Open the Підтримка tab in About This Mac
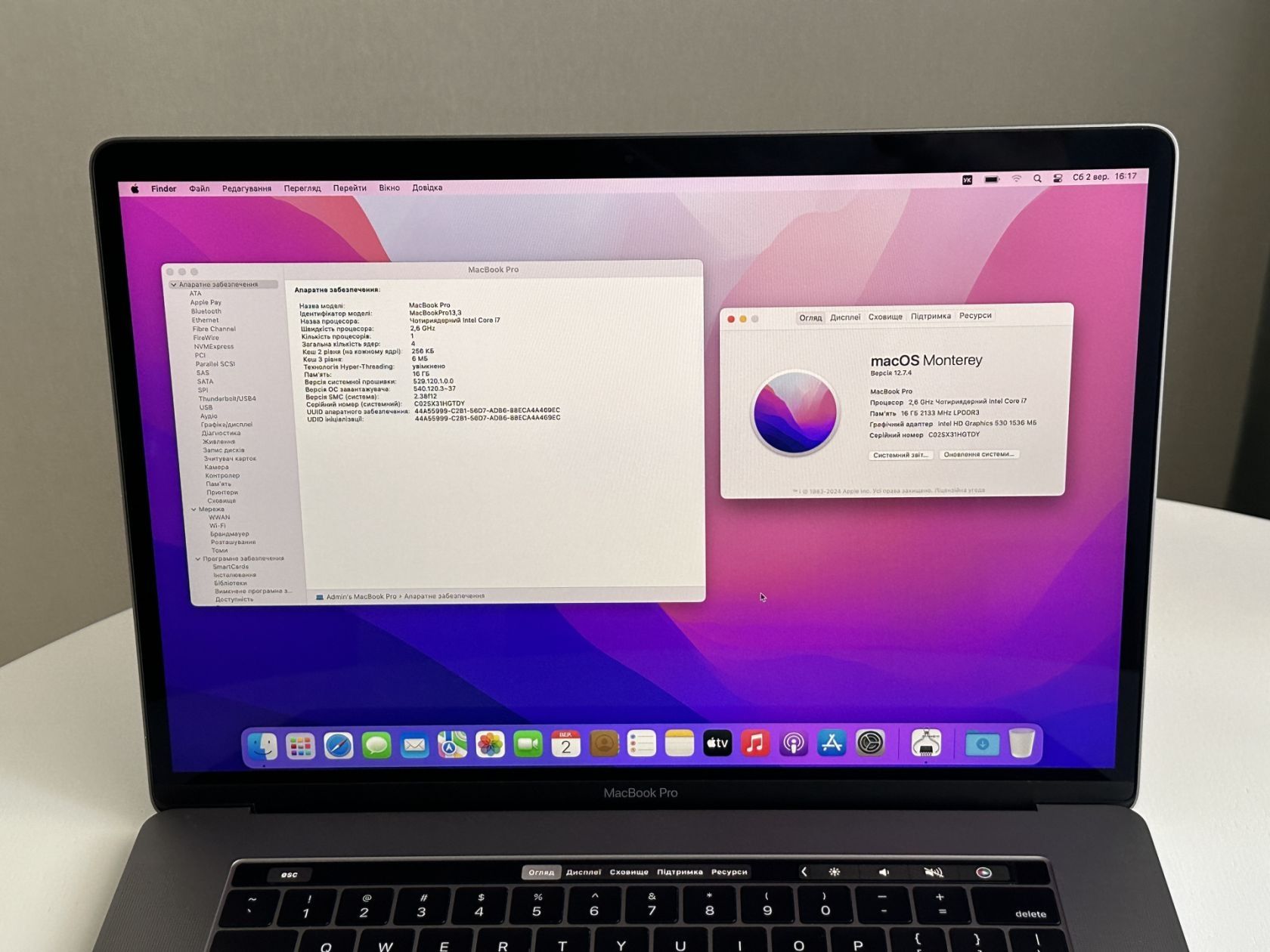This screenshot has width=1270, height=952. pyautogui.click(x=931, y=316)
